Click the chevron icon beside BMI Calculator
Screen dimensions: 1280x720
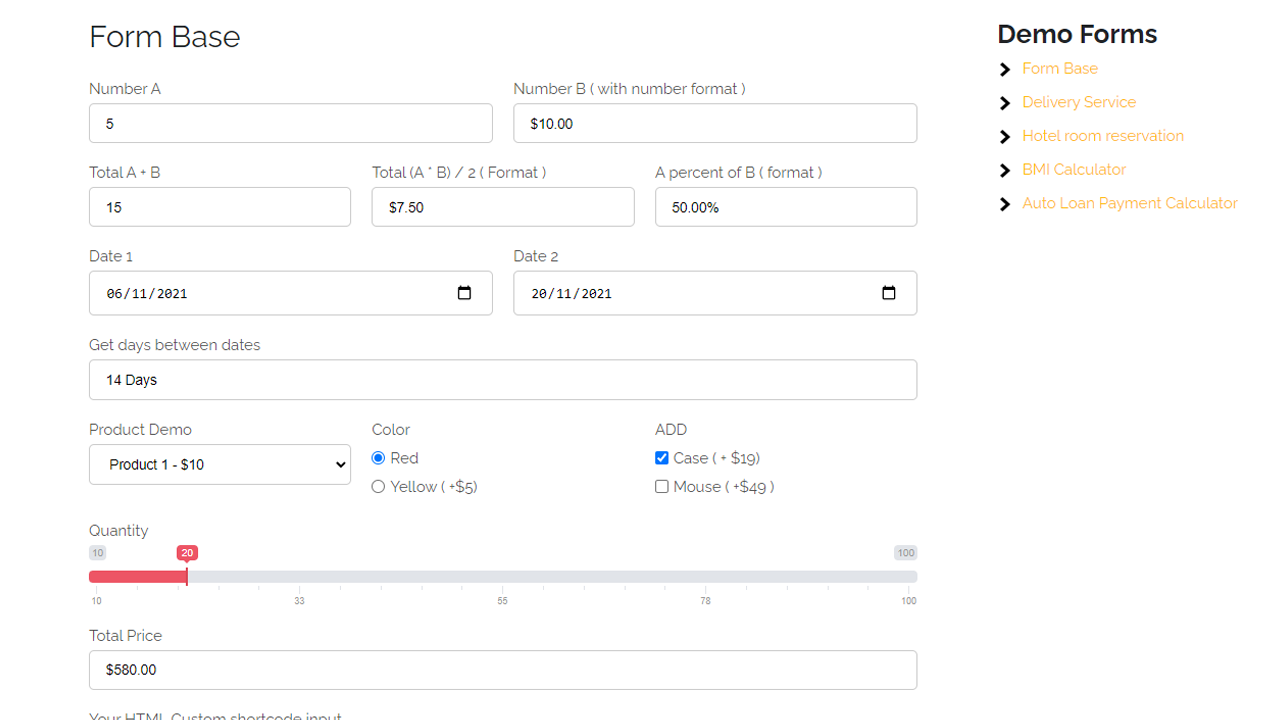click(1005, 170)
